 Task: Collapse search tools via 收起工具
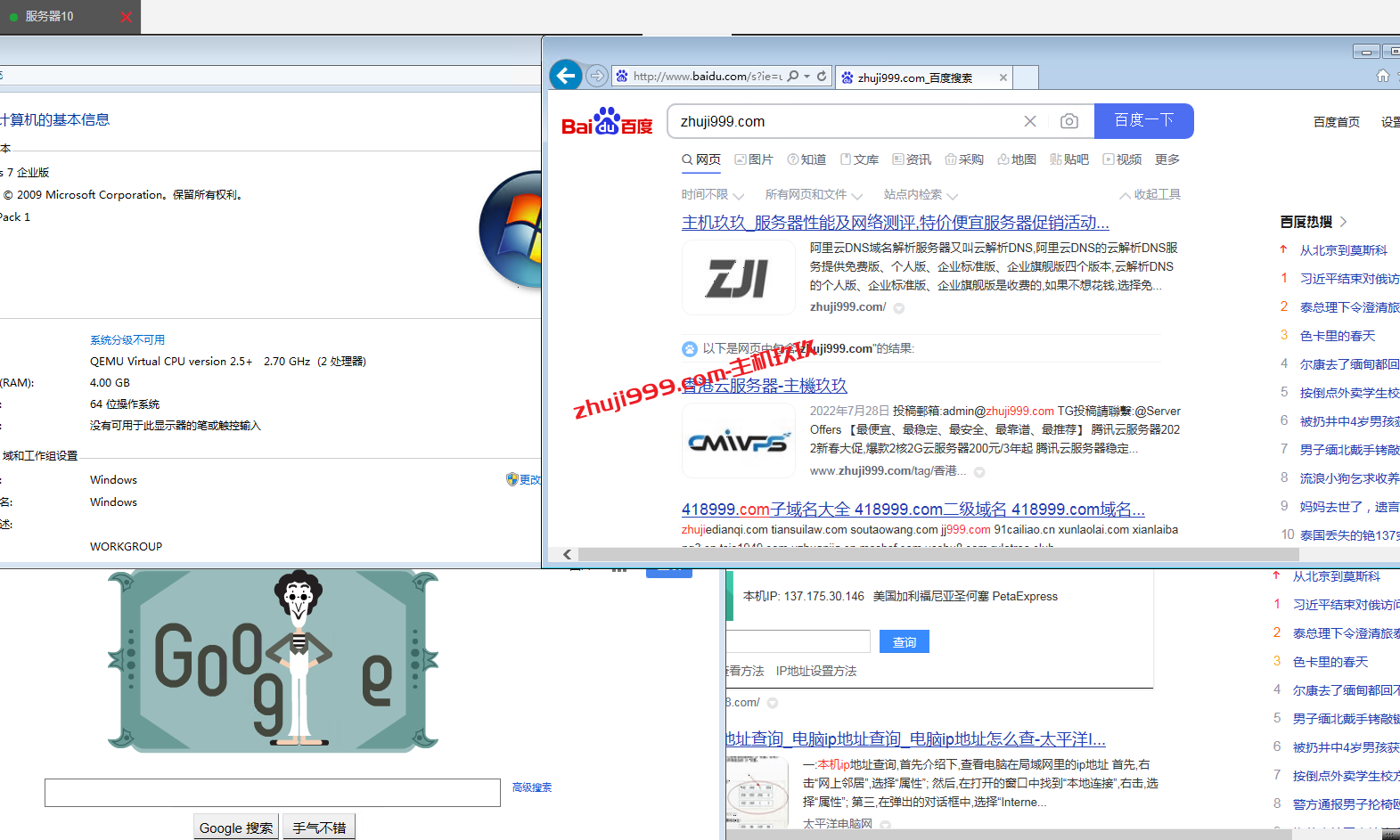pyautogui.click(x=1150, y=194)
